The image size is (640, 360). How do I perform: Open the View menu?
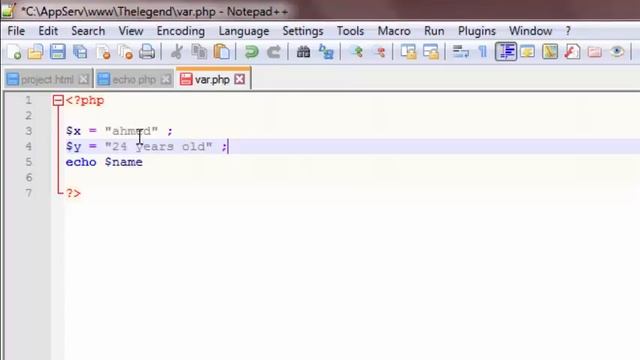tap(131, 31)
